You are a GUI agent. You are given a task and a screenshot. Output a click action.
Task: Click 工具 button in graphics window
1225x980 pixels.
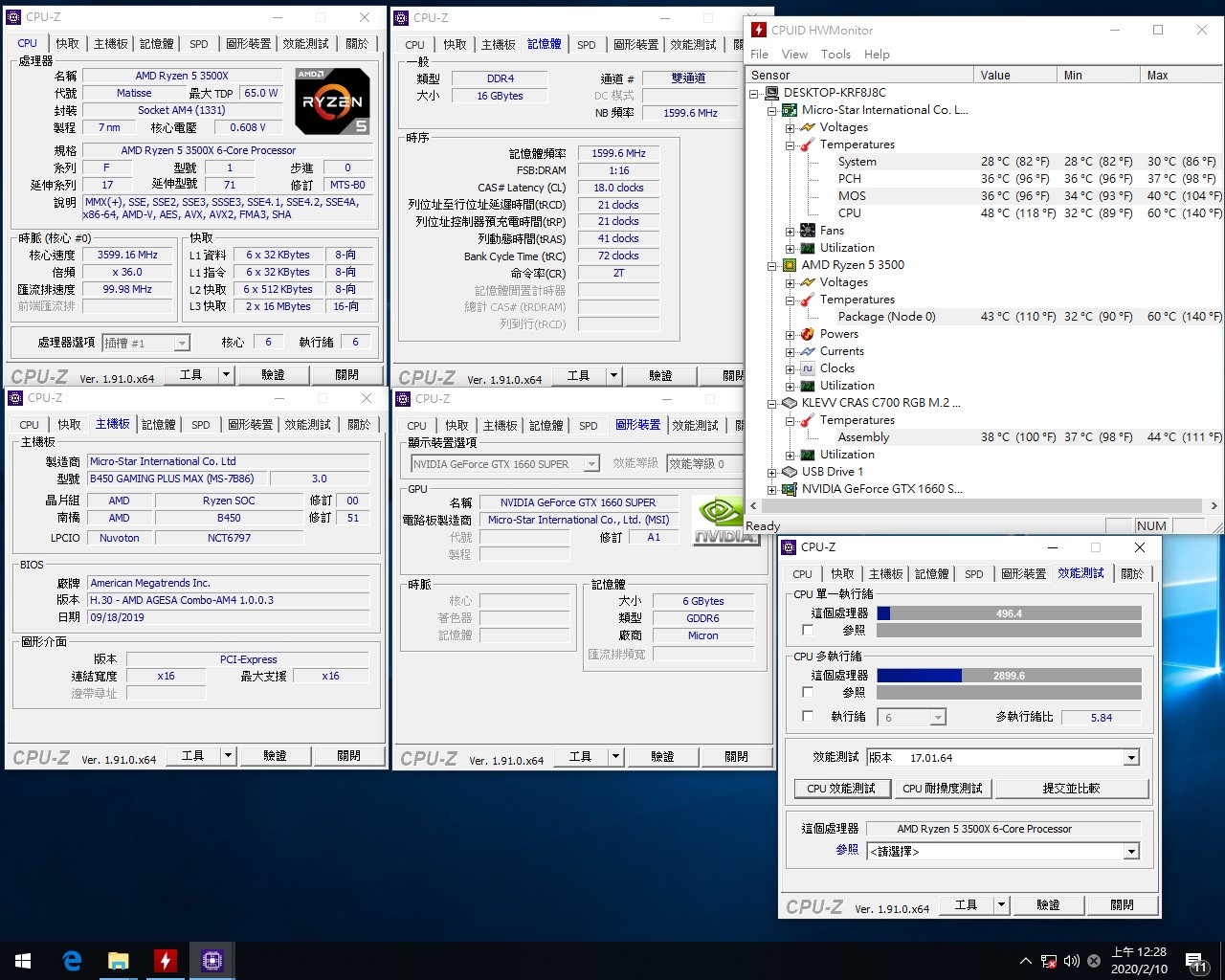[580, 757]
